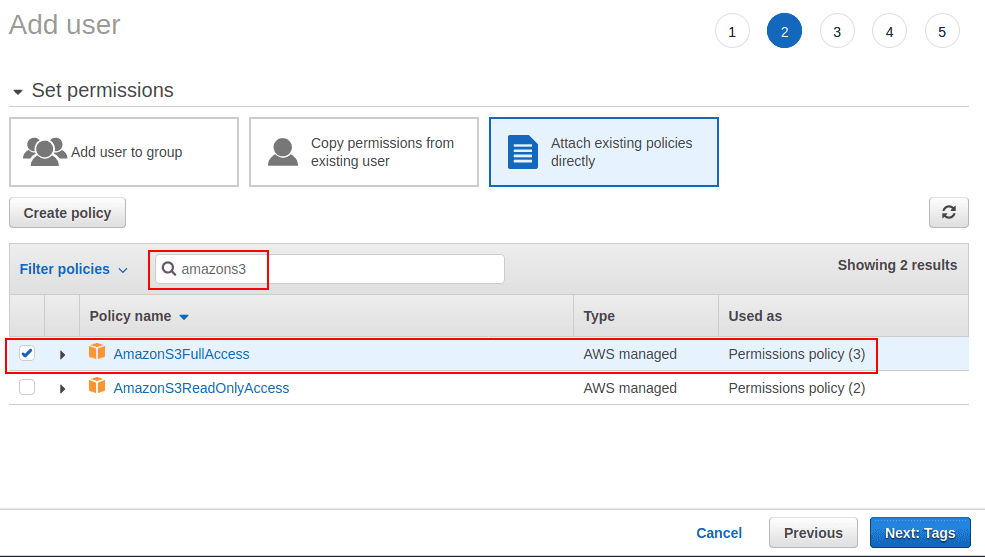
Task: Expand the AmazonS3ReadOnlyAccess row arrow
Action: 62,389
